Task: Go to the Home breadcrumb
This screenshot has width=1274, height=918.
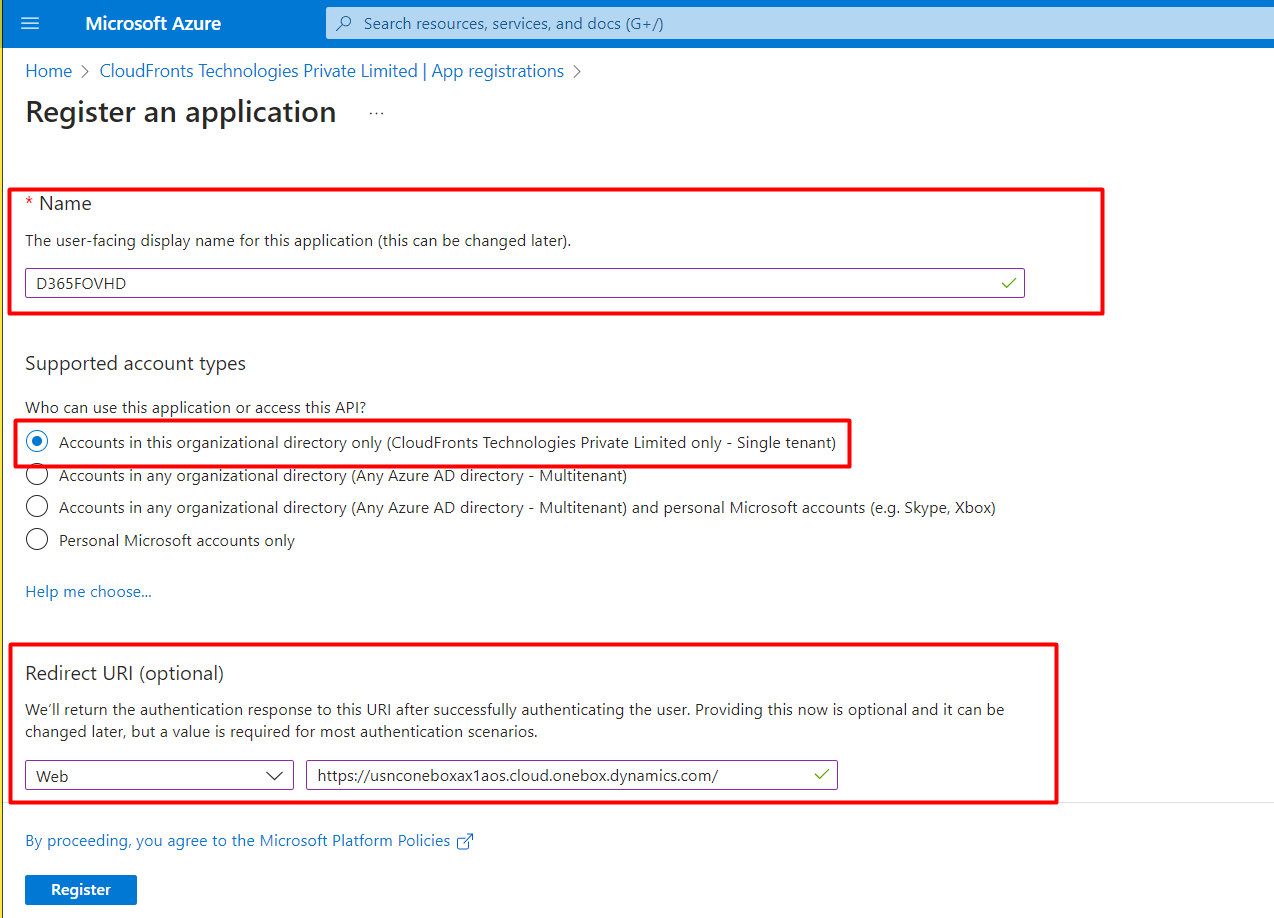Action: click(49, 71)
